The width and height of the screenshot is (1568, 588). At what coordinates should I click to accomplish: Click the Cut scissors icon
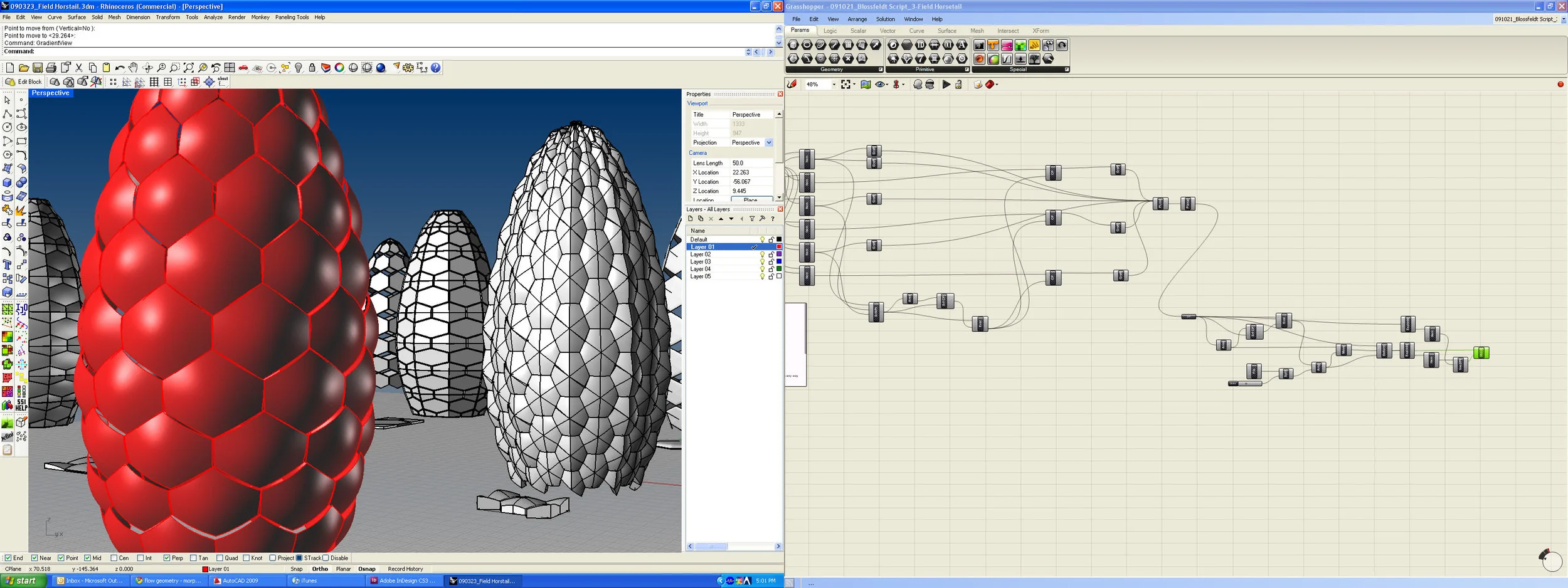point(79,68)
